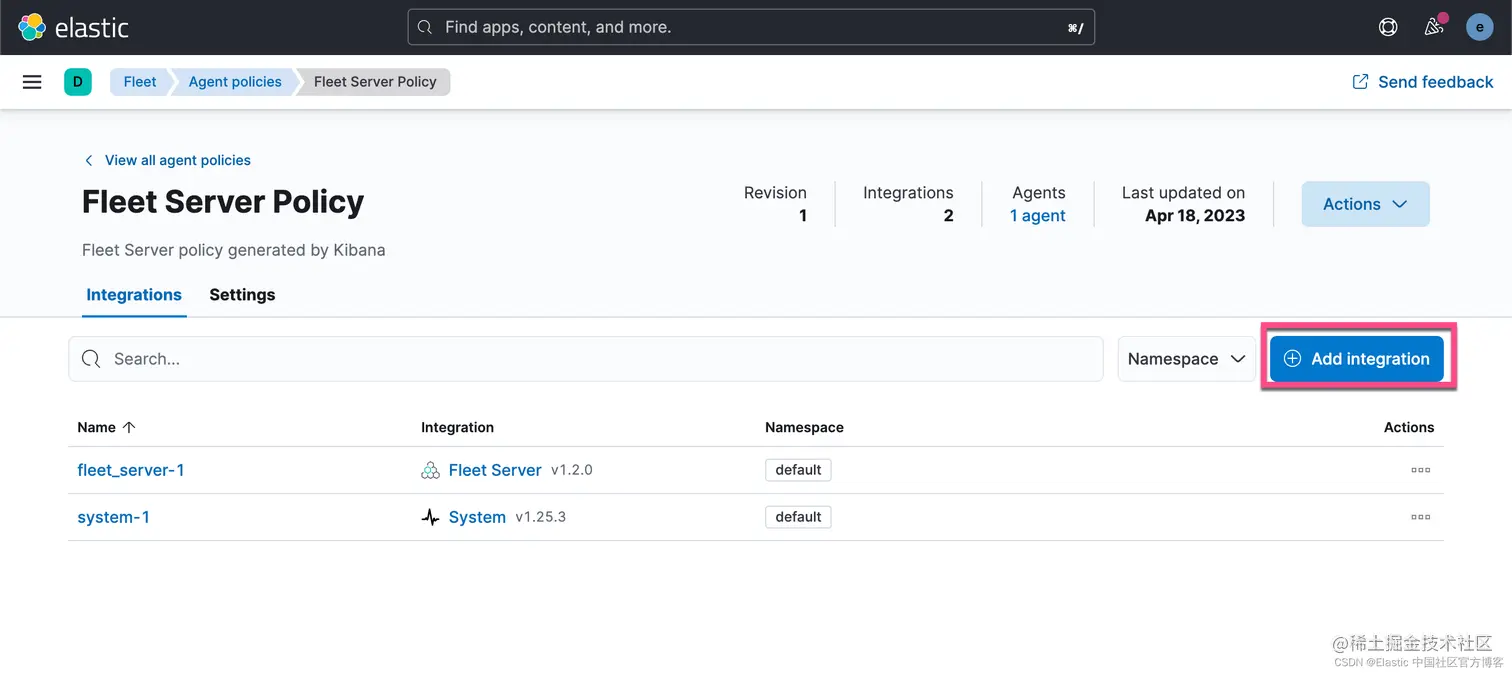Image resolution: width=1512 pixels, height=673 pixels.
Task: Open the user avatar menu
Action: click(x=1479, y=27)
